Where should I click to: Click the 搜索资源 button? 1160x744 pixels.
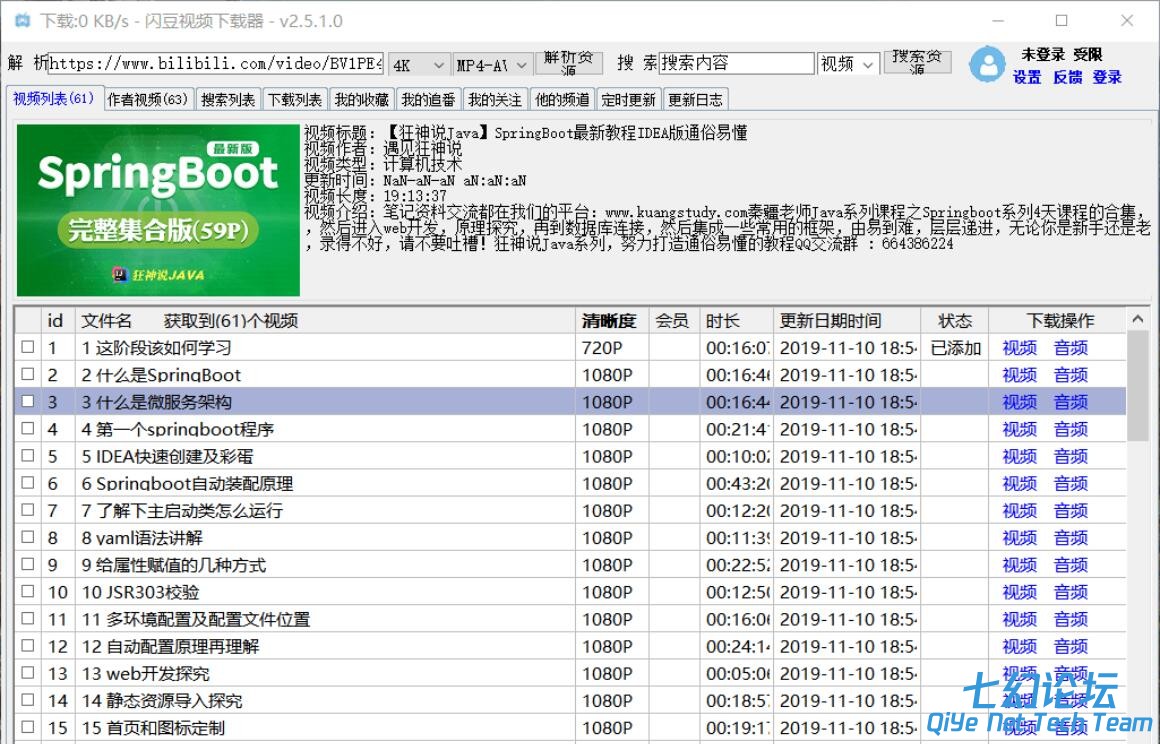(x=917, y=64)
